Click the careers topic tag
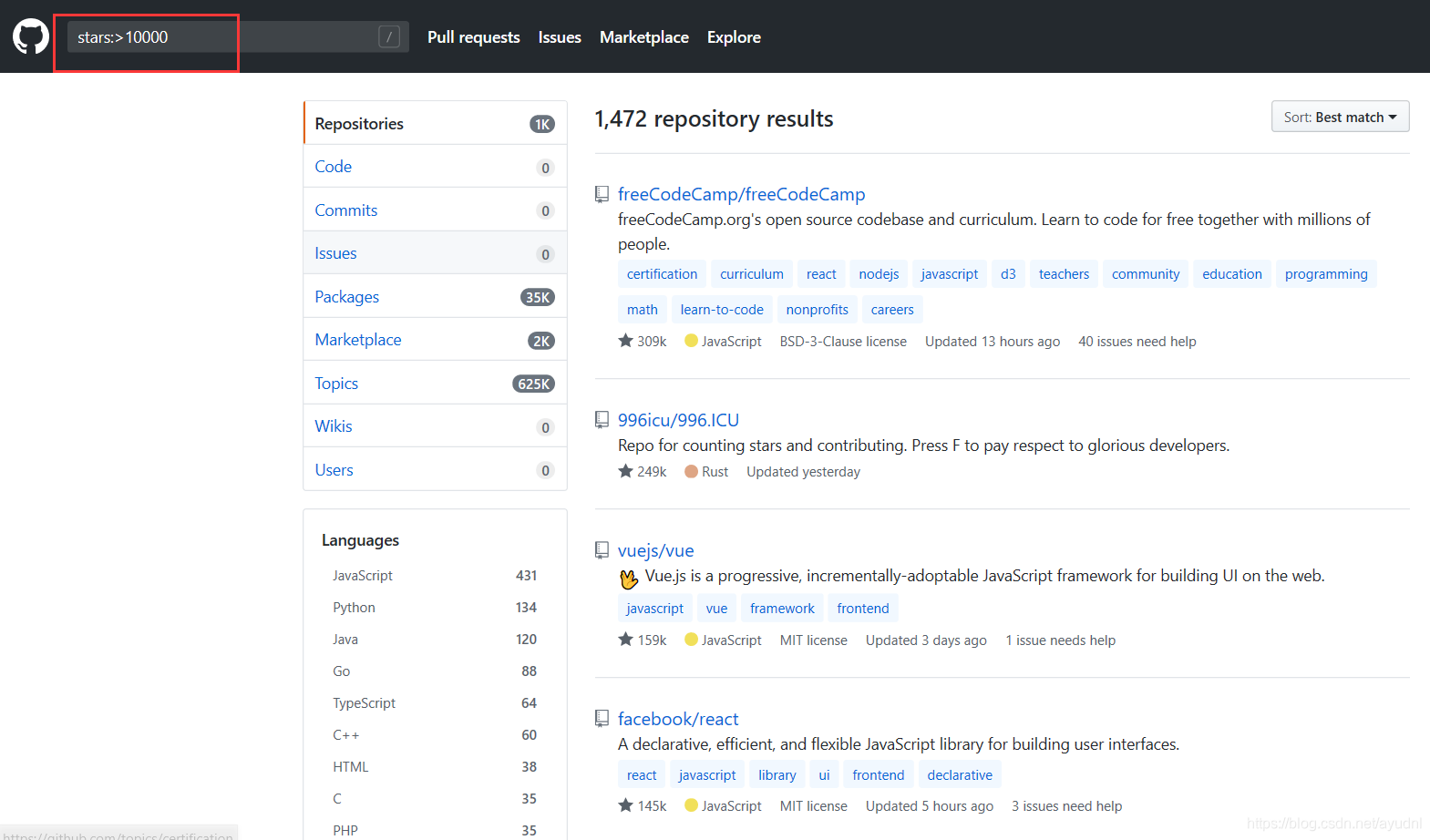1430x840 pixels. 892,310
